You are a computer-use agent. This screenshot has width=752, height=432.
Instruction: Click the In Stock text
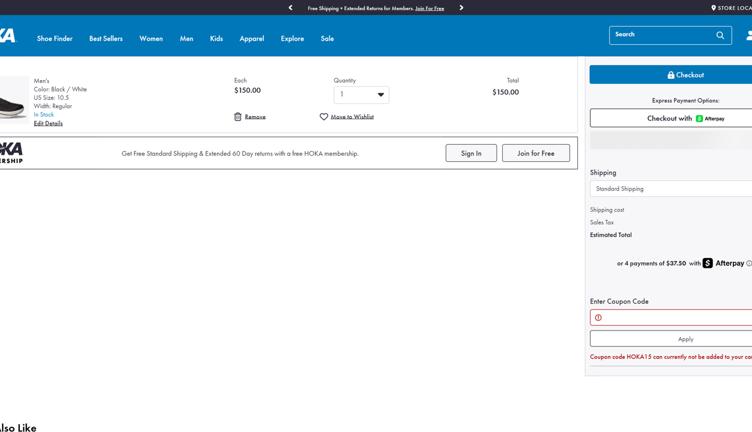click(44, 115)
